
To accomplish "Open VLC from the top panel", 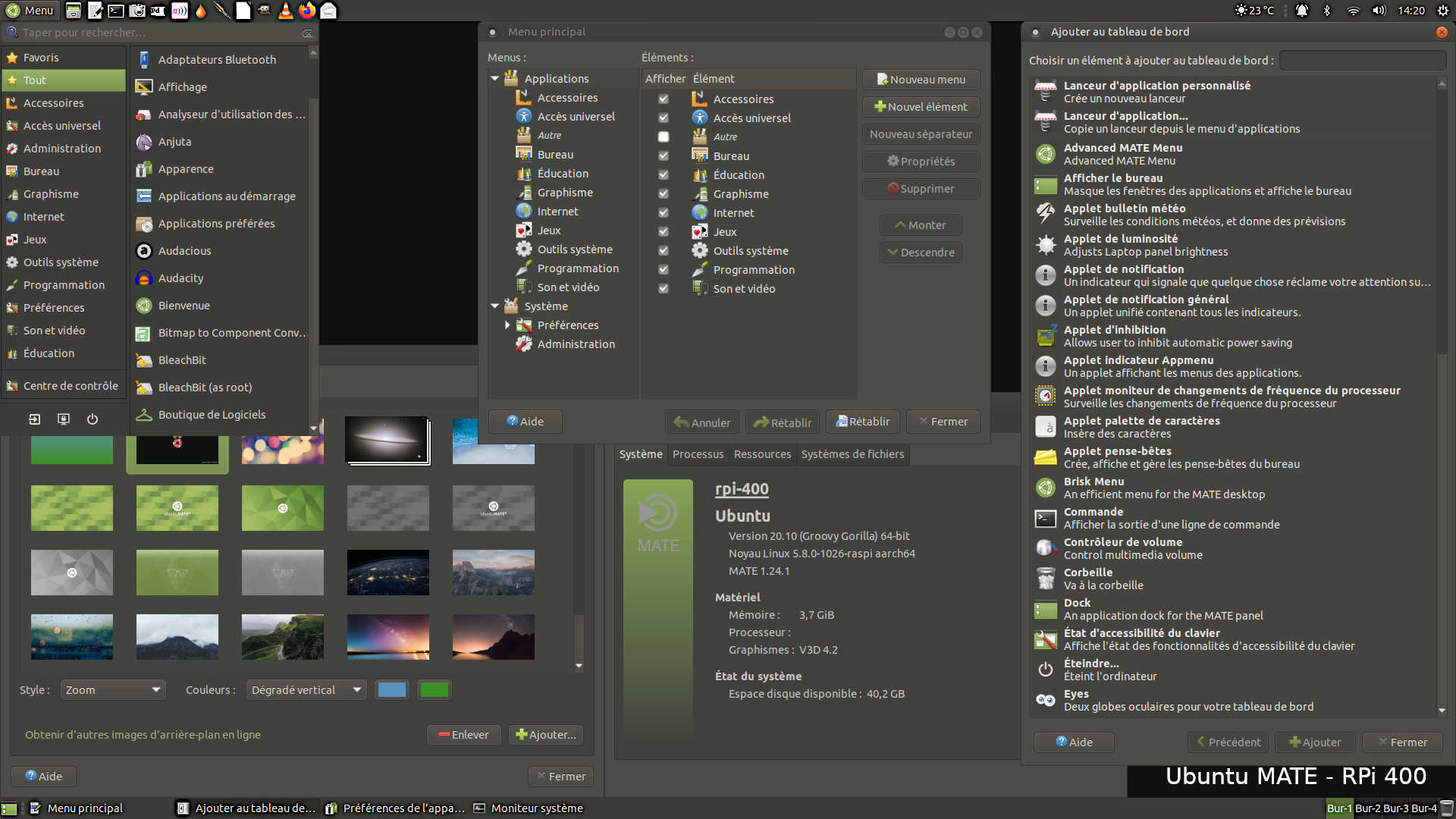I will coord(286,11).
